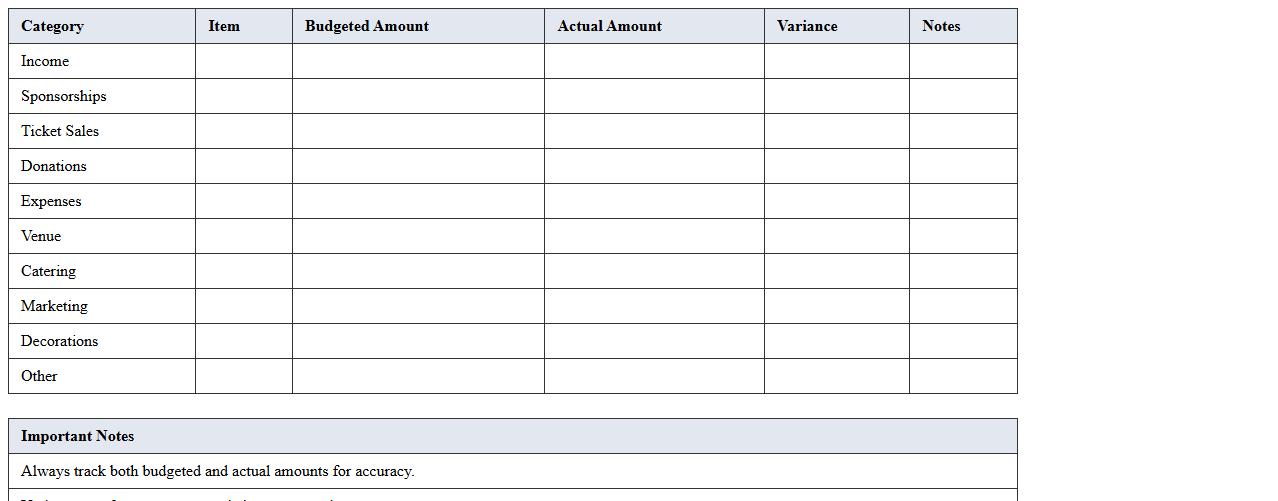Click the Other row item cell
Screen dimensions: 1278x501
(244, 376)
